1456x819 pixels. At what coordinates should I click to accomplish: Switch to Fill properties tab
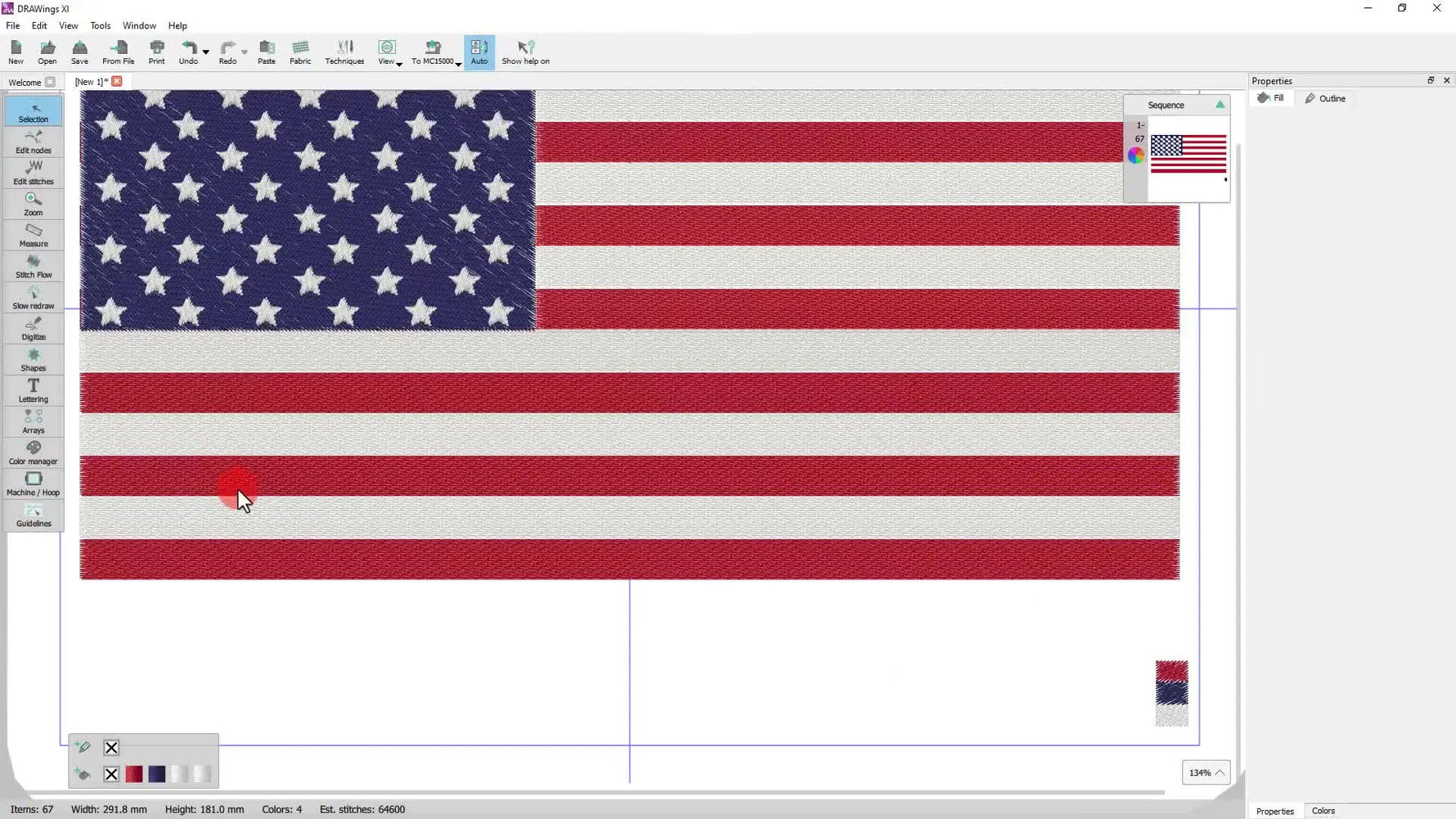click(x=1271, y=98)
